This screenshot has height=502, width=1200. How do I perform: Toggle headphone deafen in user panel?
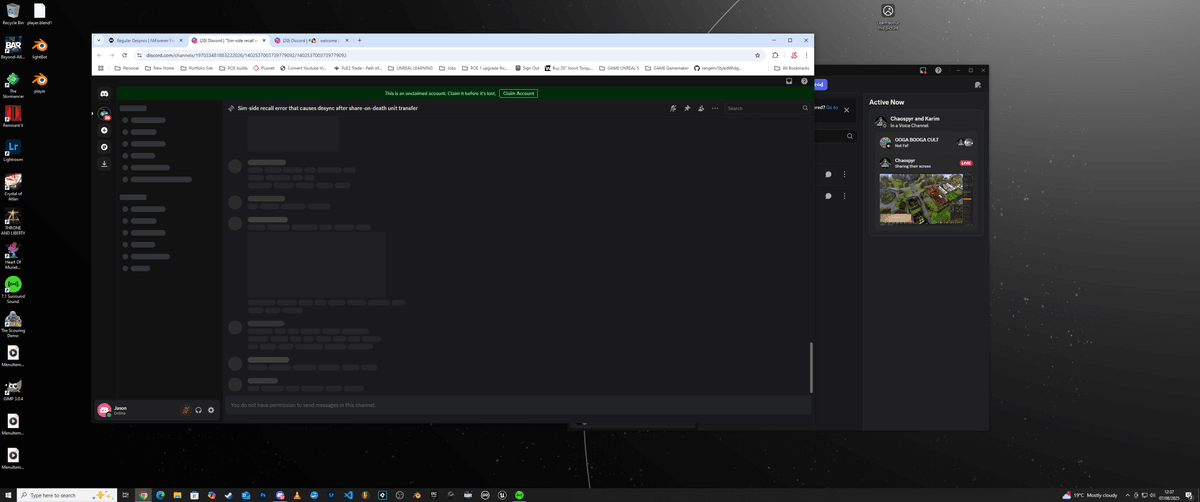[199, 410]
